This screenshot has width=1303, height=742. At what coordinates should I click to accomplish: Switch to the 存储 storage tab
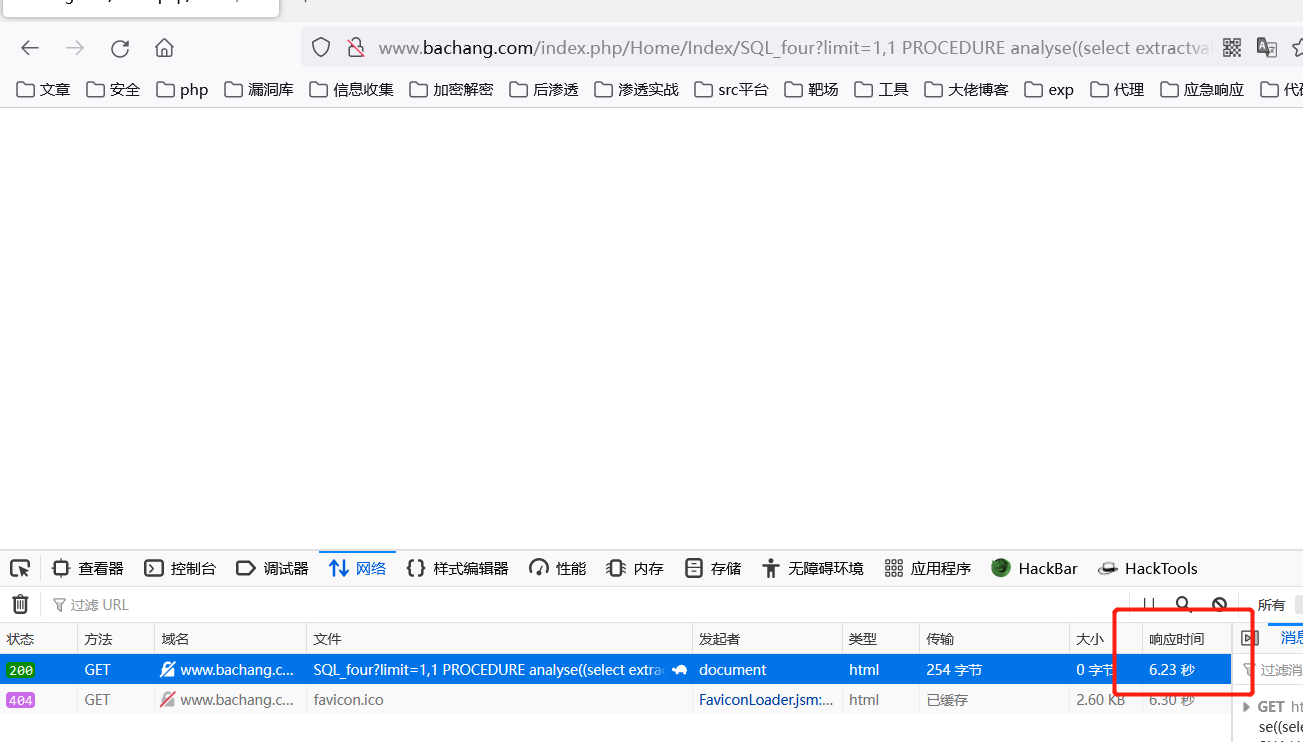tap(713, 568)
